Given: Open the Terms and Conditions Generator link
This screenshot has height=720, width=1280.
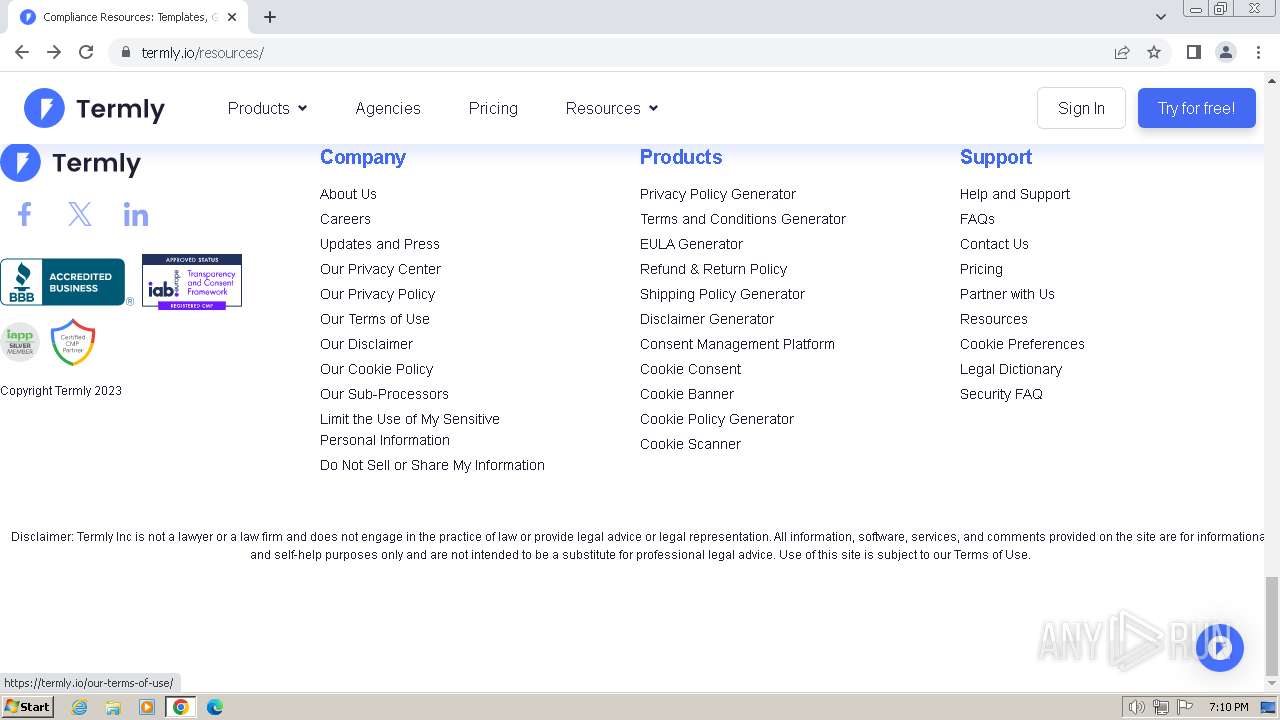Looking at the screenshot, I should click(743, 219).
